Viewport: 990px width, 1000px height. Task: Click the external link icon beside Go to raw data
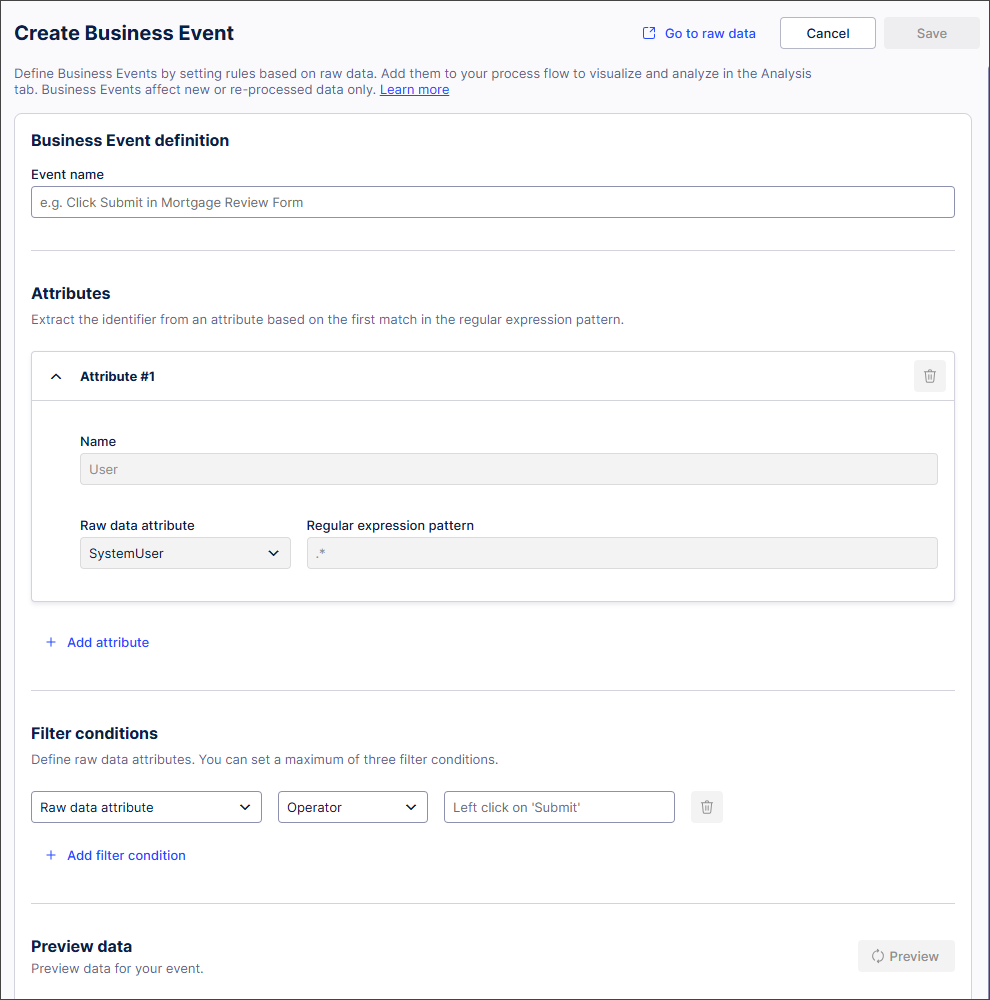tap(649, 33)
